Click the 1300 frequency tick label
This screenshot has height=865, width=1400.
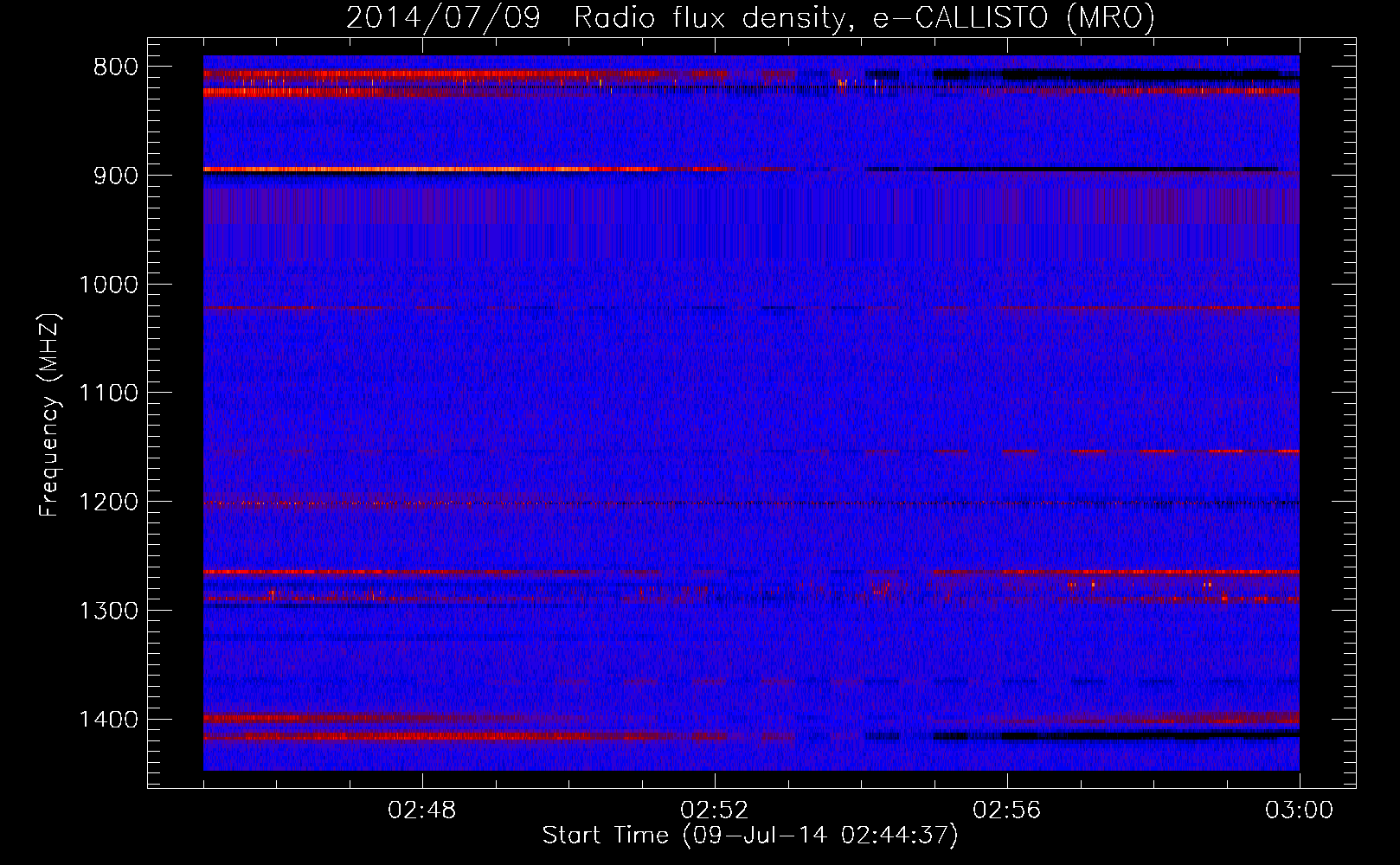tap(108, 612)
